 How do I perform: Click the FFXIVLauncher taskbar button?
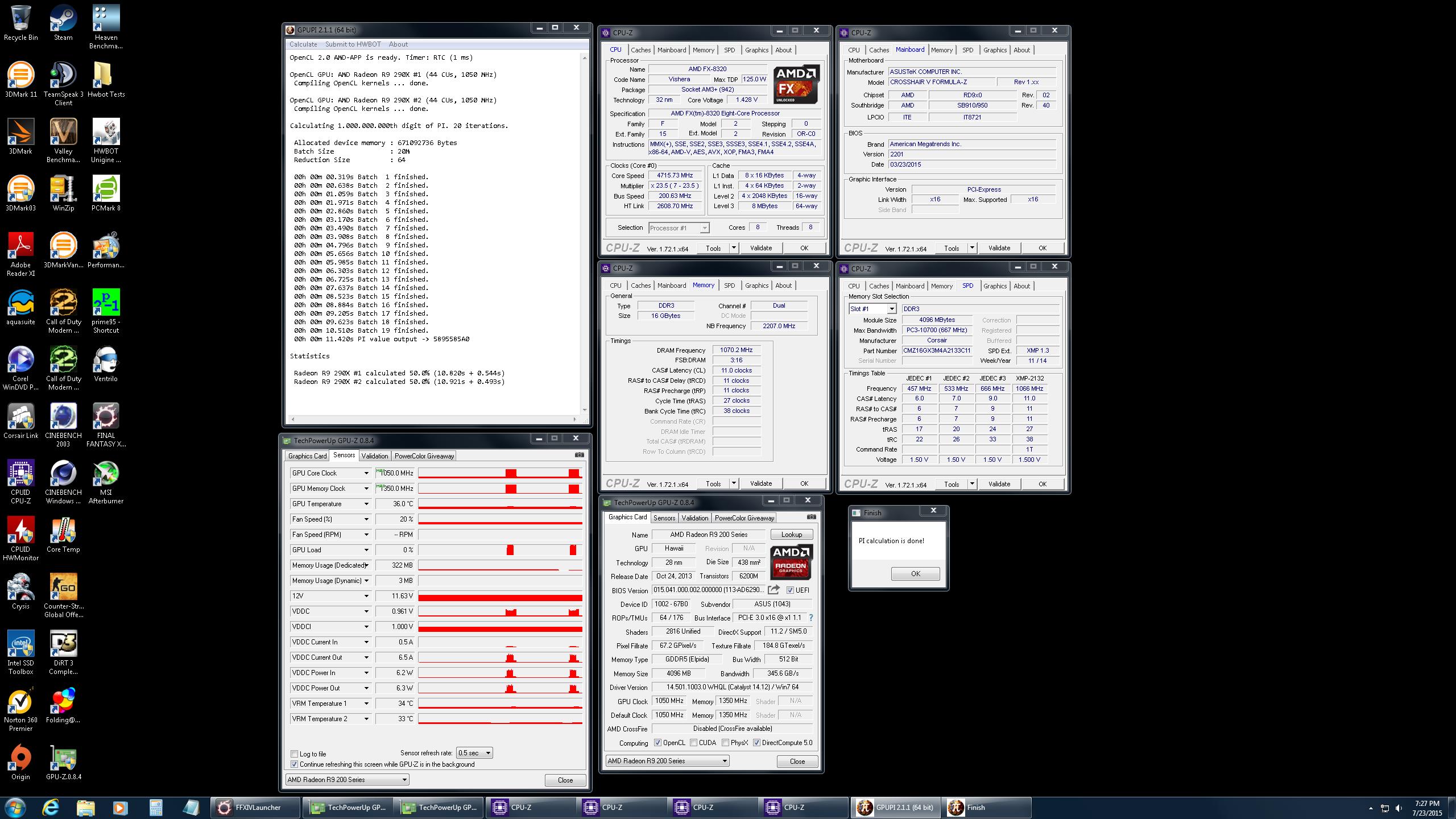click(255, 808)
